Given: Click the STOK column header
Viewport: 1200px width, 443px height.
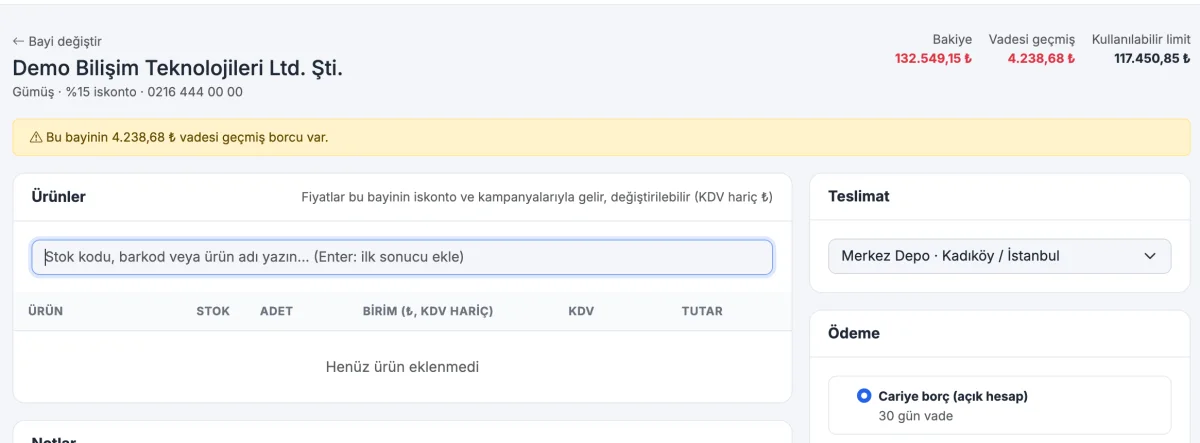Looking at the screenshot, I should click(213, 311).
